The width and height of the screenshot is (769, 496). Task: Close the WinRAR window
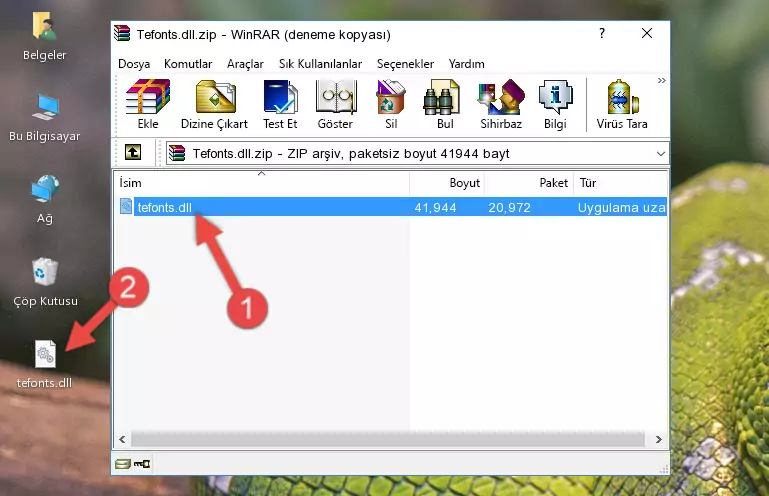[x=647, y=33]
